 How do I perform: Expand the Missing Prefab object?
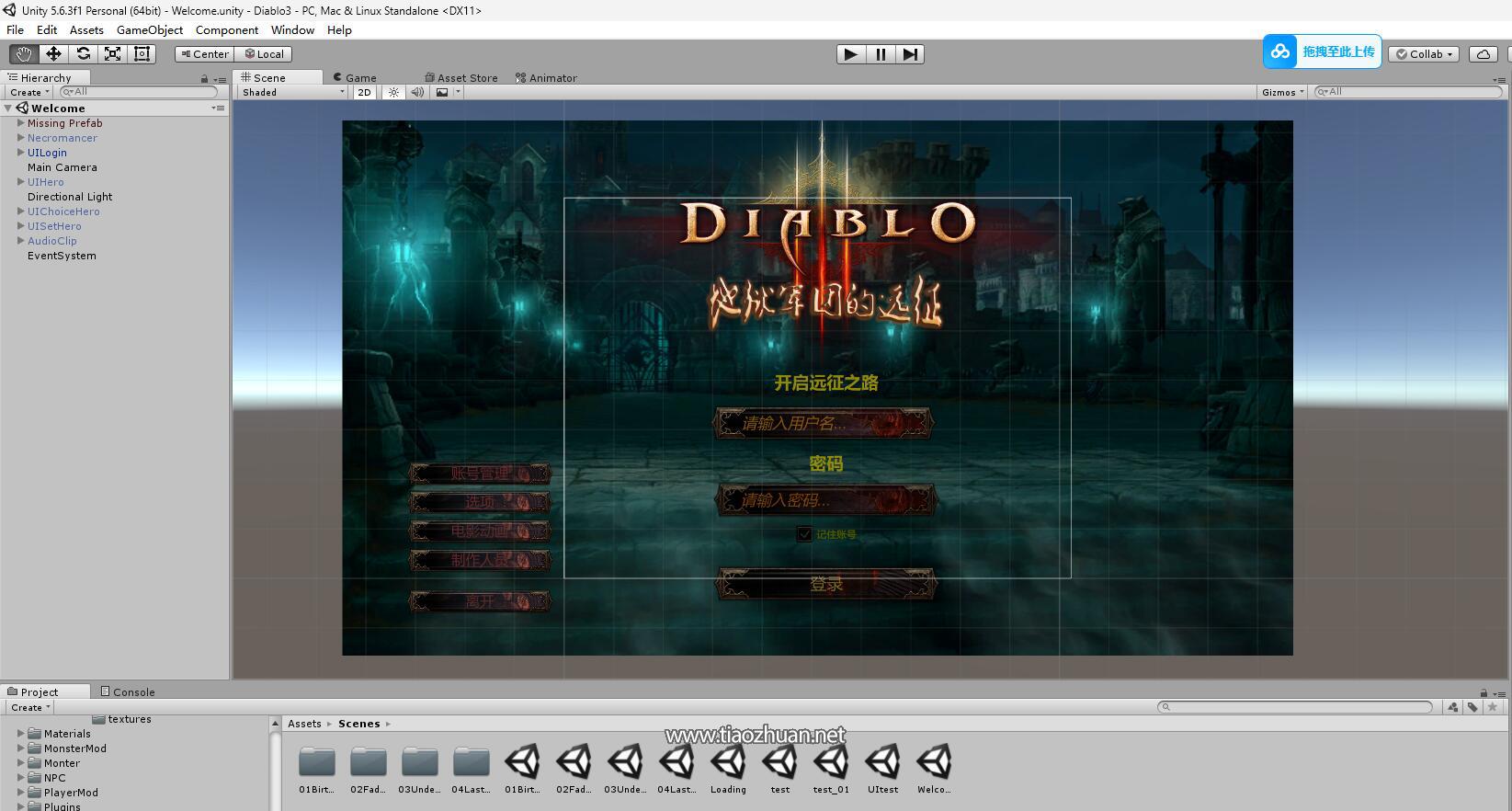pyautogui.click(x=20, y=123)
